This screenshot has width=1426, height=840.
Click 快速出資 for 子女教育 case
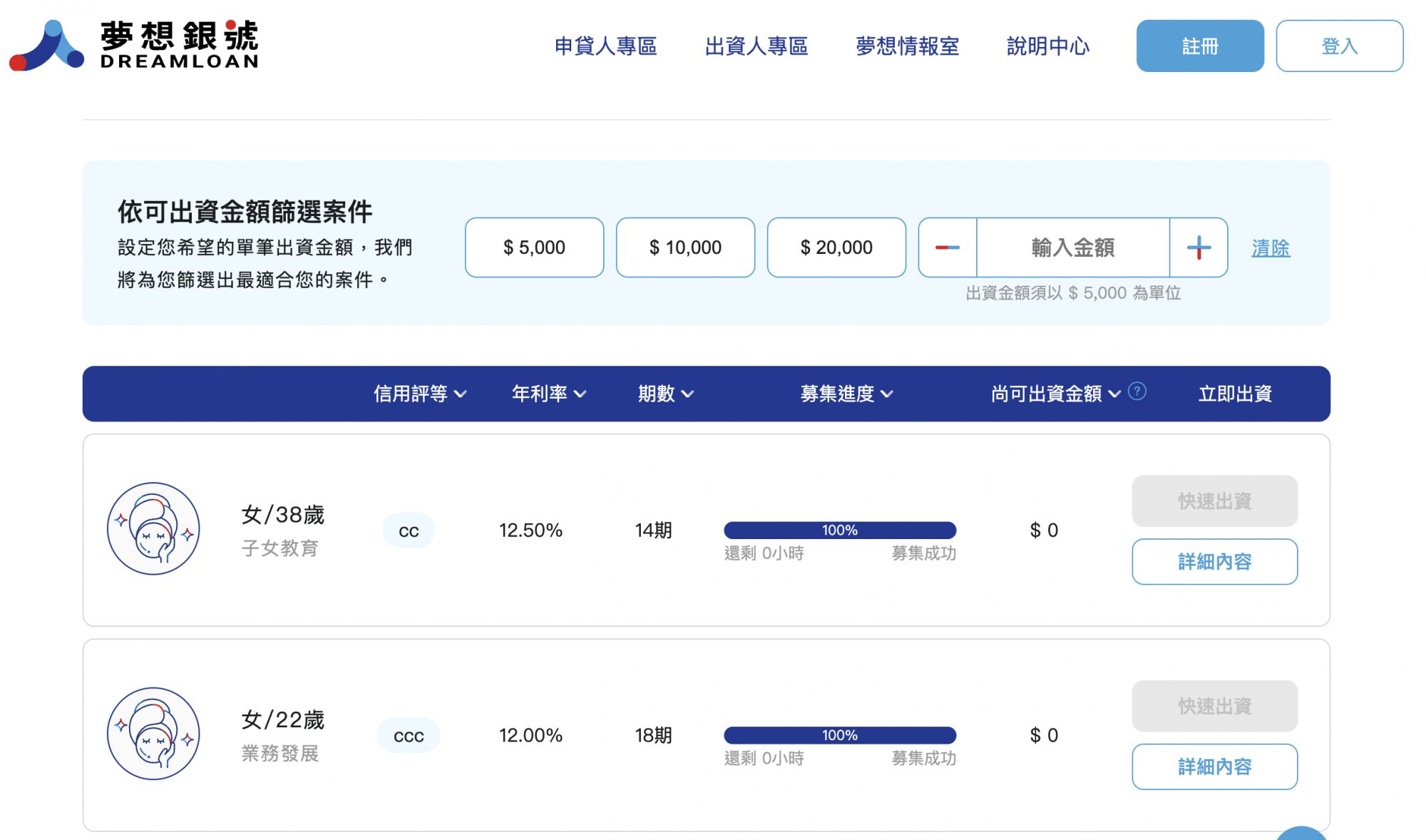(x=1214, y=501)
